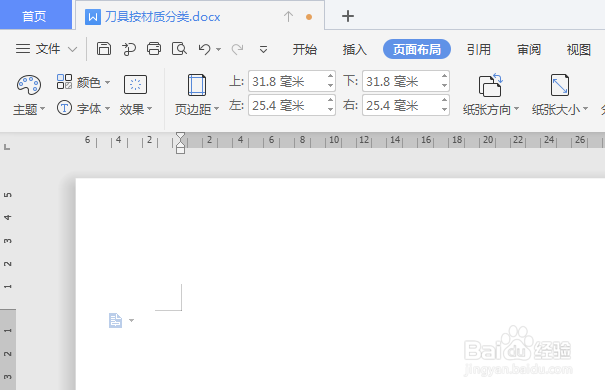The height and width of the screenshot is (390, 605).
Task: Open the 字体 theme fonts dropdown
Action: pos(83,108)
